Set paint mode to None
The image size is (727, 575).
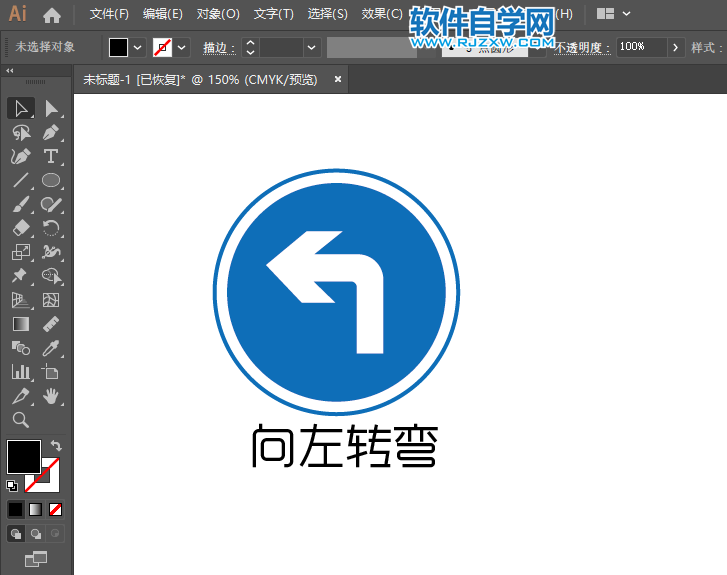point(56,509)
